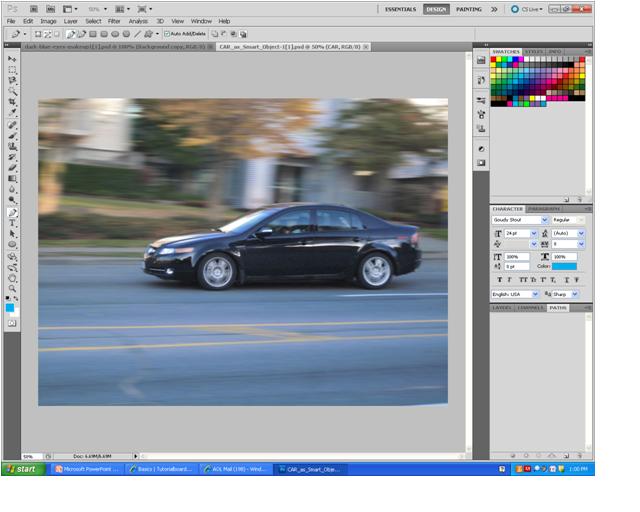The width and height of the screenshot is (640, 512).
Task: Open the (Auto) leading dropdown
Action: pos(581,234)
